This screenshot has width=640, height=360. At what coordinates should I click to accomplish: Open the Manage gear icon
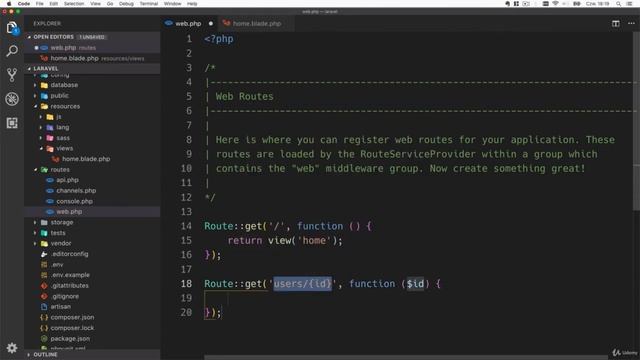point(12,348)
